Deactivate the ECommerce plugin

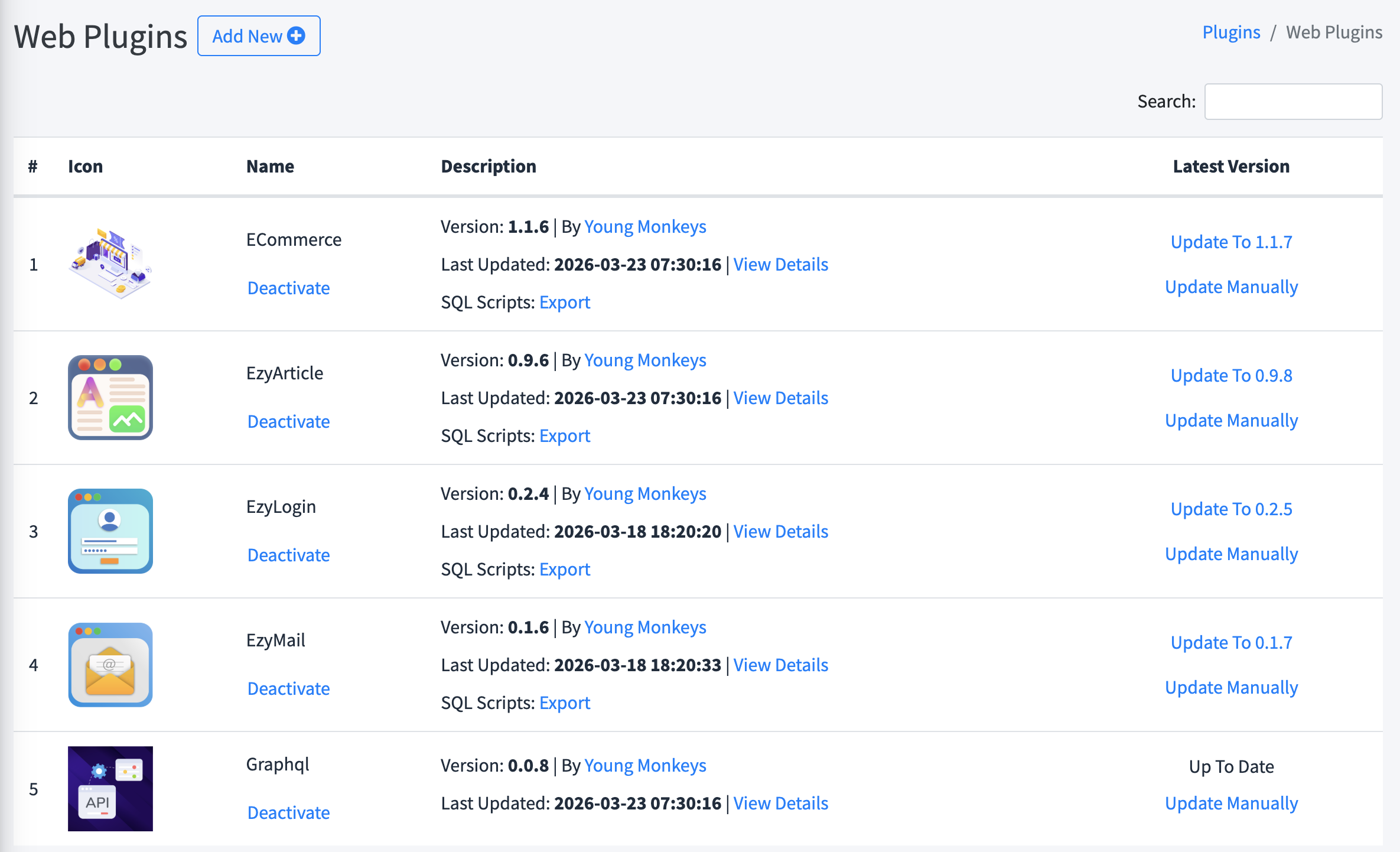[x=288, y=288]
